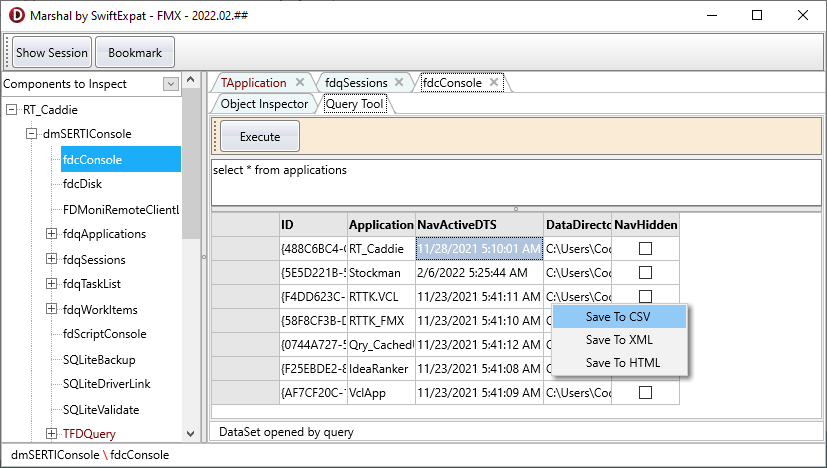Expand the fdqSessions node in tree
Viewport: 827px width, 468px height.
click(x=52, y=260)
